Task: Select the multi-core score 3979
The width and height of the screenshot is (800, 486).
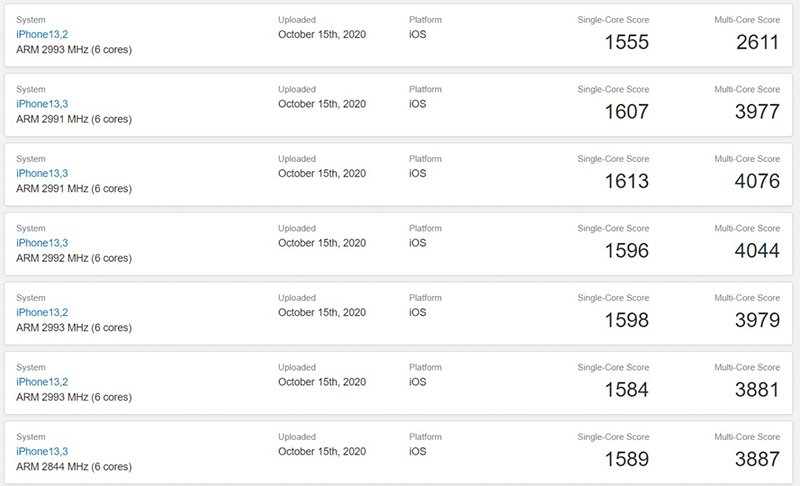Action: [757, 321]
